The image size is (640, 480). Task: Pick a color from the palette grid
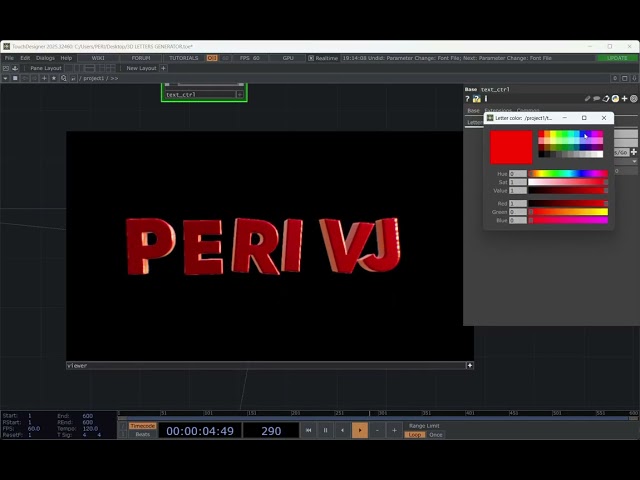click(570, 144)
